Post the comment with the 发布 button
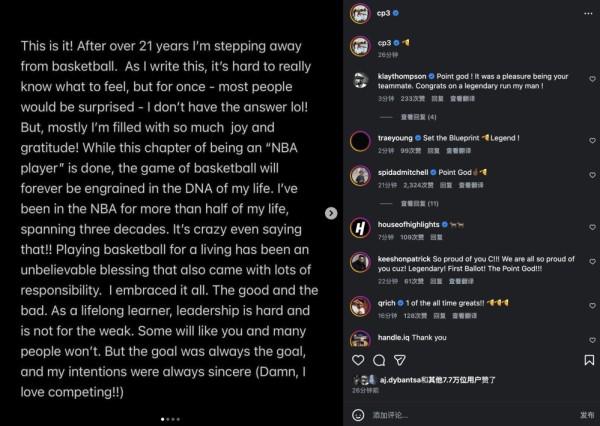This screenshot has height=426, width=600. [x=587, y=413]
